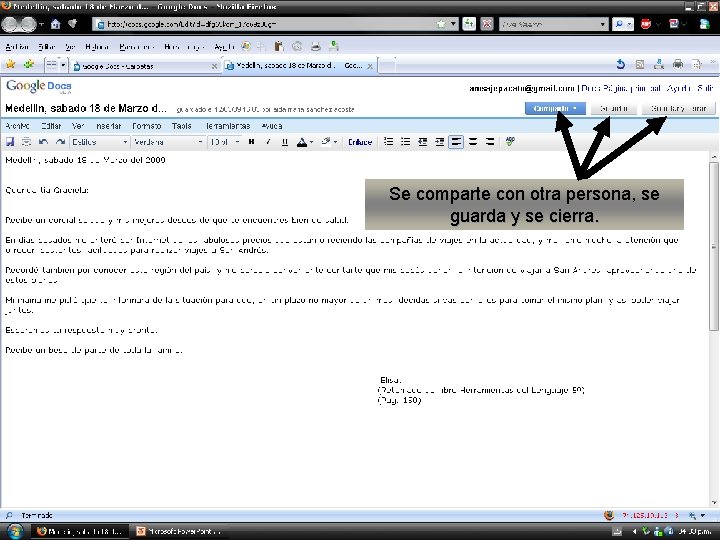
Task: Close the Google Docs - Carpetas tab
Action: coord(214,66)
